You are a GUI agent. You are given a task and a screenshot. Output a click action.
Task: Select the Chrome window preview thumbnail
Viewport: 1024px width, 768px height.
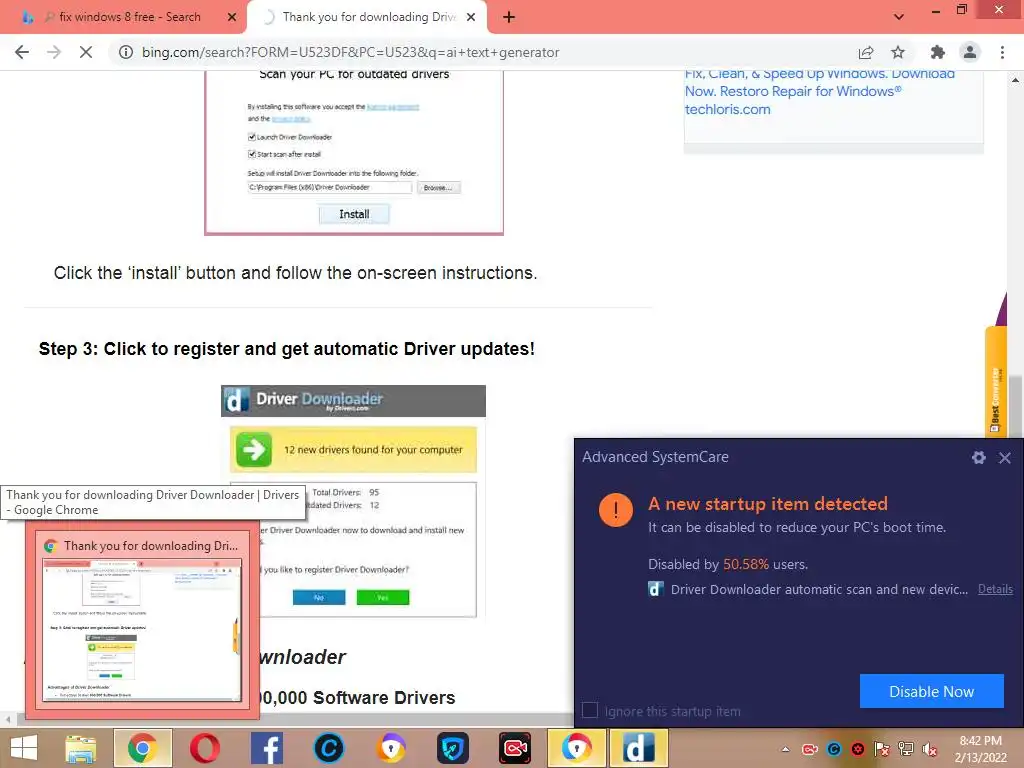click(142, 630)
